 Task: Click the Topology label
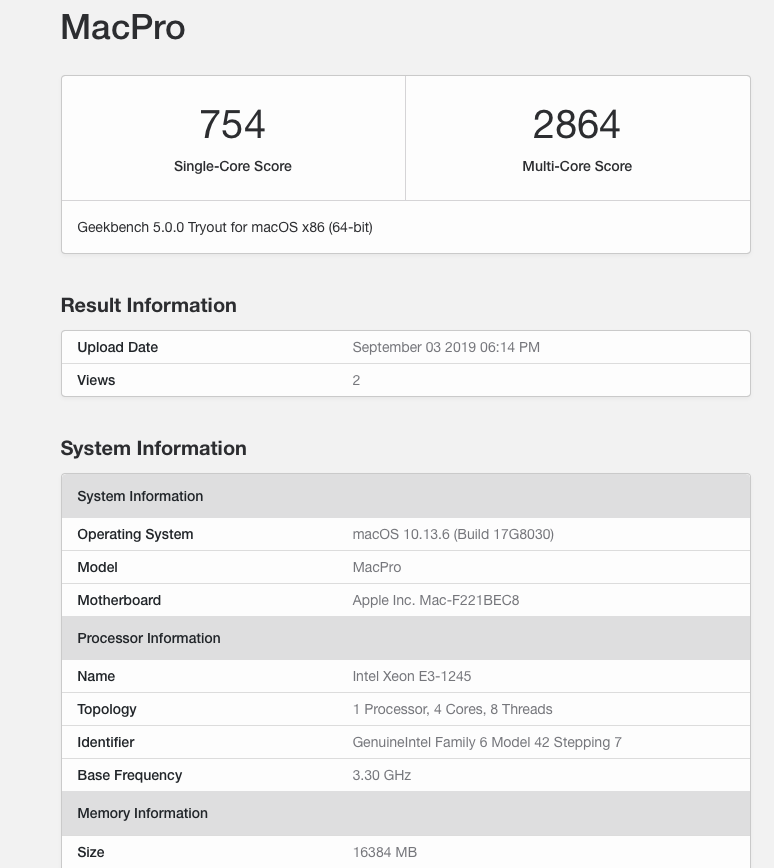pyautogui.click(x=106, y=710)
